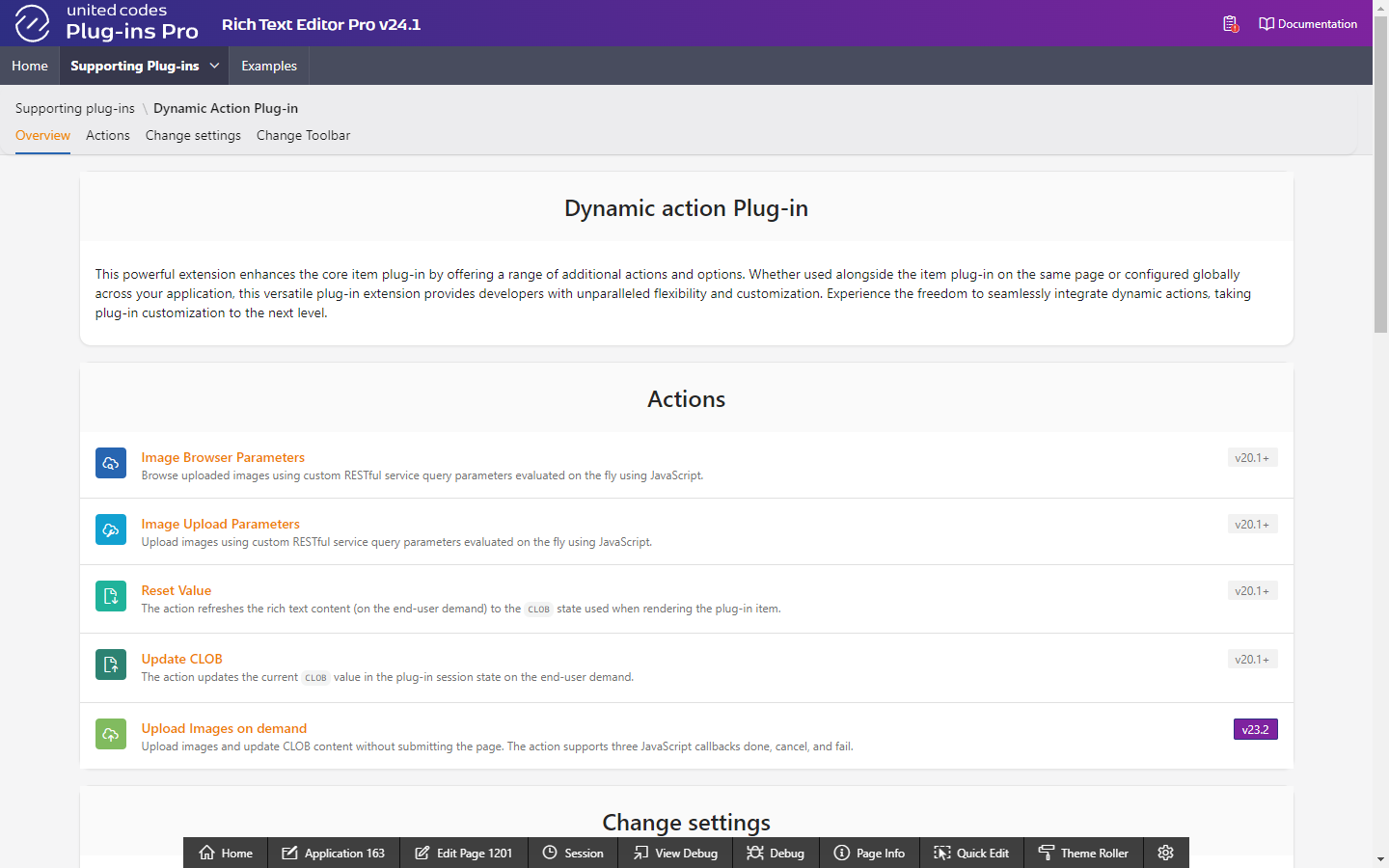
Task: Click the Image Upload Parameters cloud icon
Action: [111, 529]
